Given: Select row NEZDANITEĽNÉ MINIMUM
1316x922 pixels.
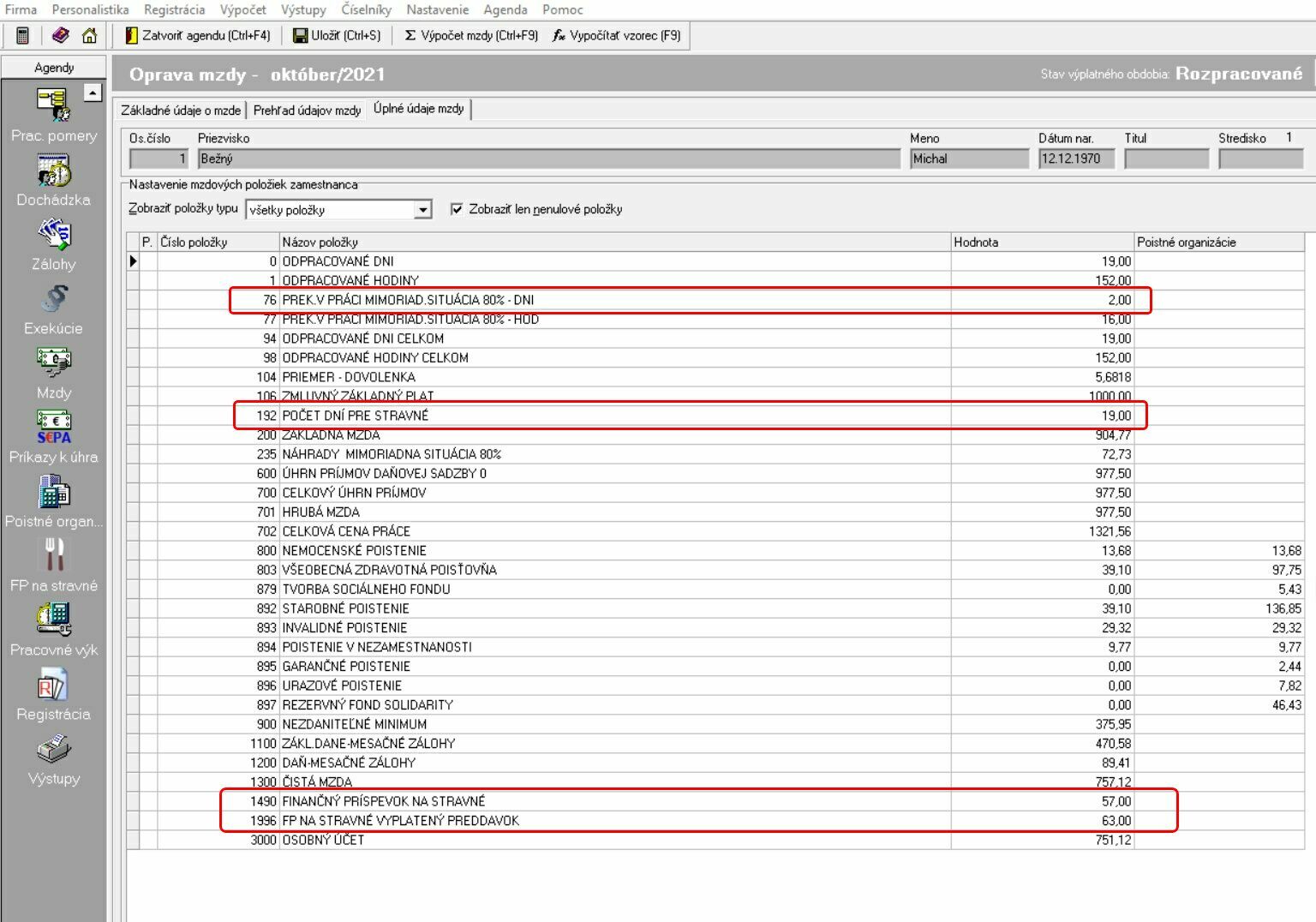Looking at the screenshot, I should click(x=715, y=724).
